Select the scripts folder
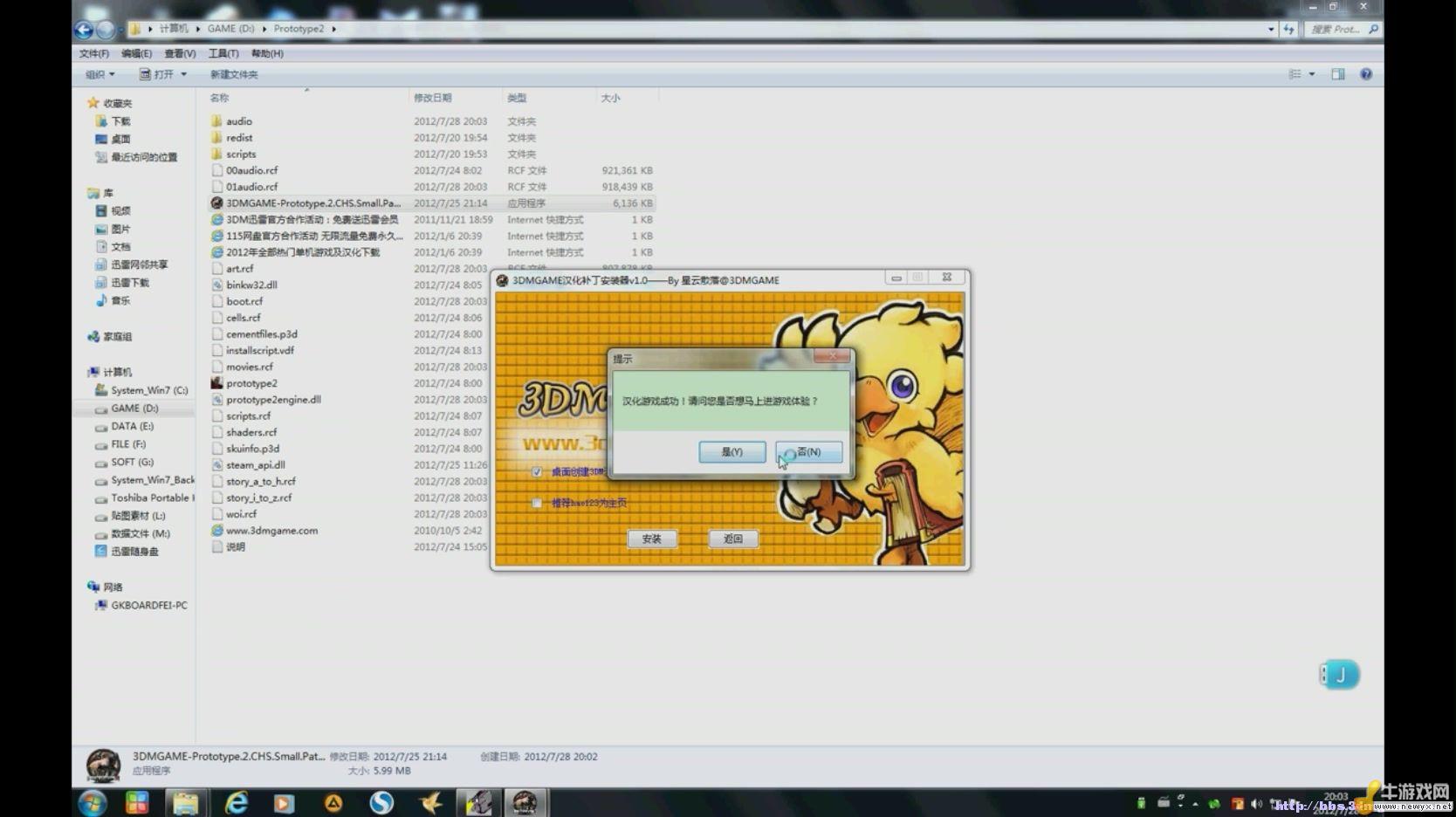This screenshot has height=817, width=1456. (241, 154)
